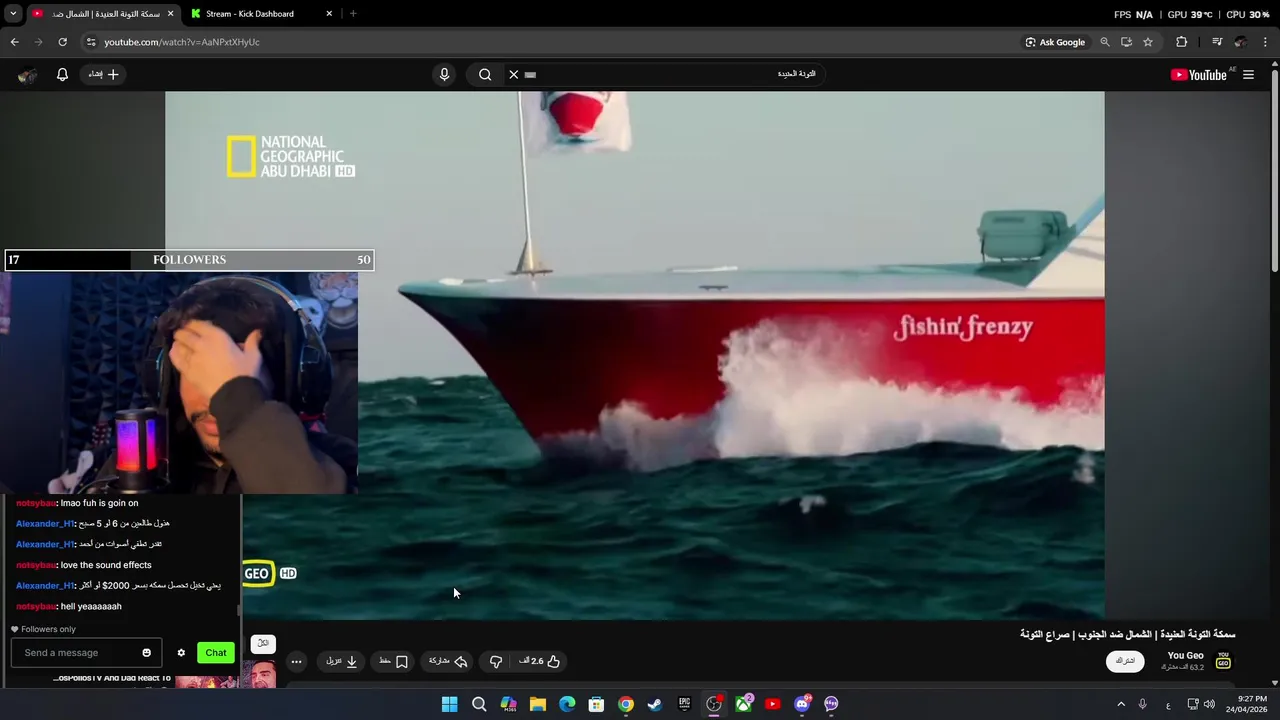Open the volume icon in system tray
1280x720 pixels.
tap(1209, 704)
